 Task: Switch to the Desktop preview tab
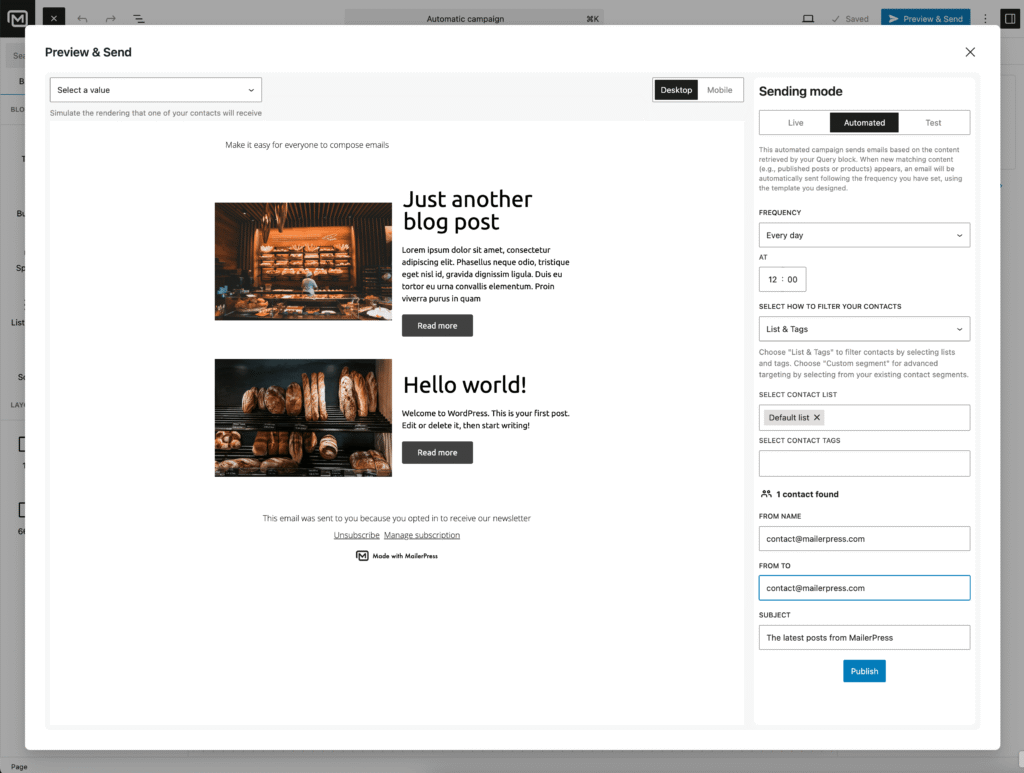pyautogui.click(x=675, y=89)
